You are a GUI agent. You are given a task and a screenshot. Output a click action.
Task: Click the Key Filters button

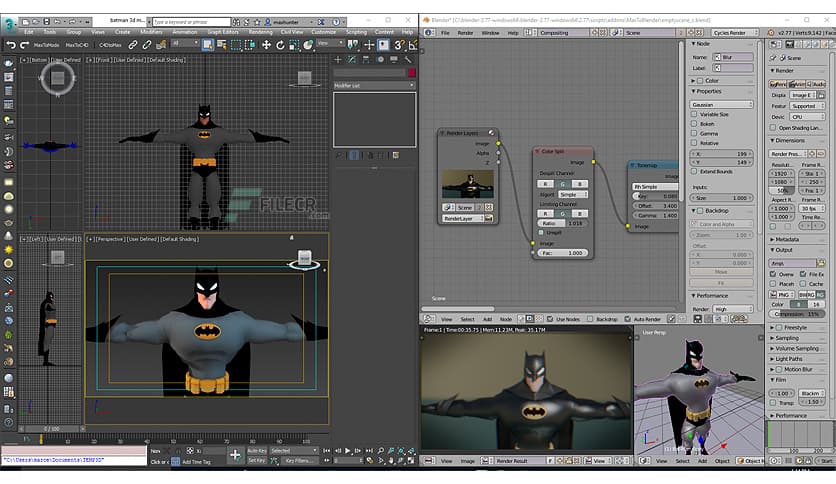[x=298, y=461]
